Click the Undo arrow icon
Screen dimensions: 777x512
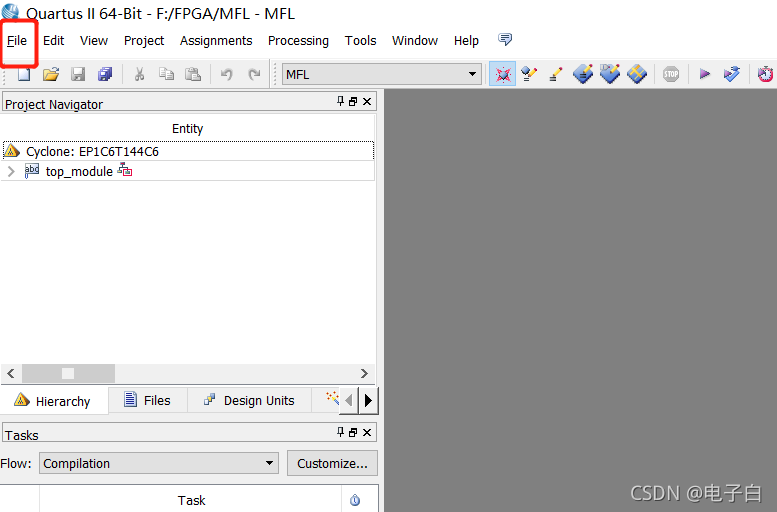click(226, 74)
